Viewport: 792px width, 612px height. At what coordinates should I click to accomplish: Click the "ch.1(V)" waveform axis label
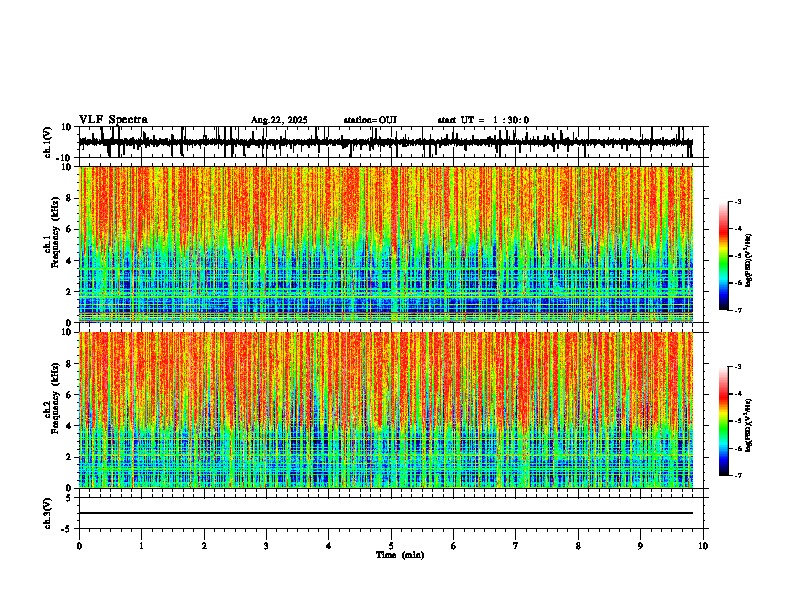[x=48, y=142]
